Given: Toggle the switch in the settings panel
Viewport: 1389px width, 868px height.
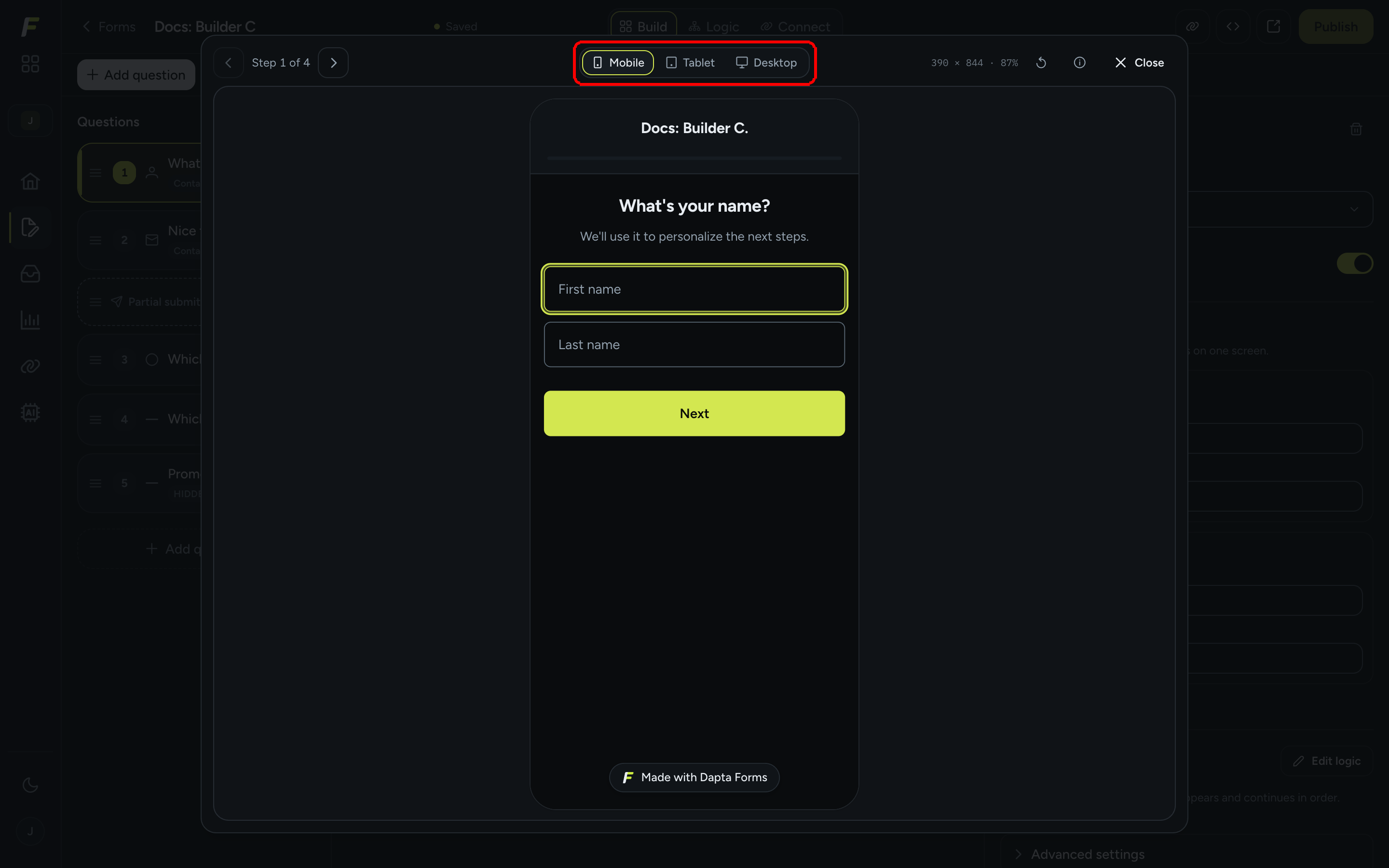Looking at the screenshot, I should point(1355,263).
